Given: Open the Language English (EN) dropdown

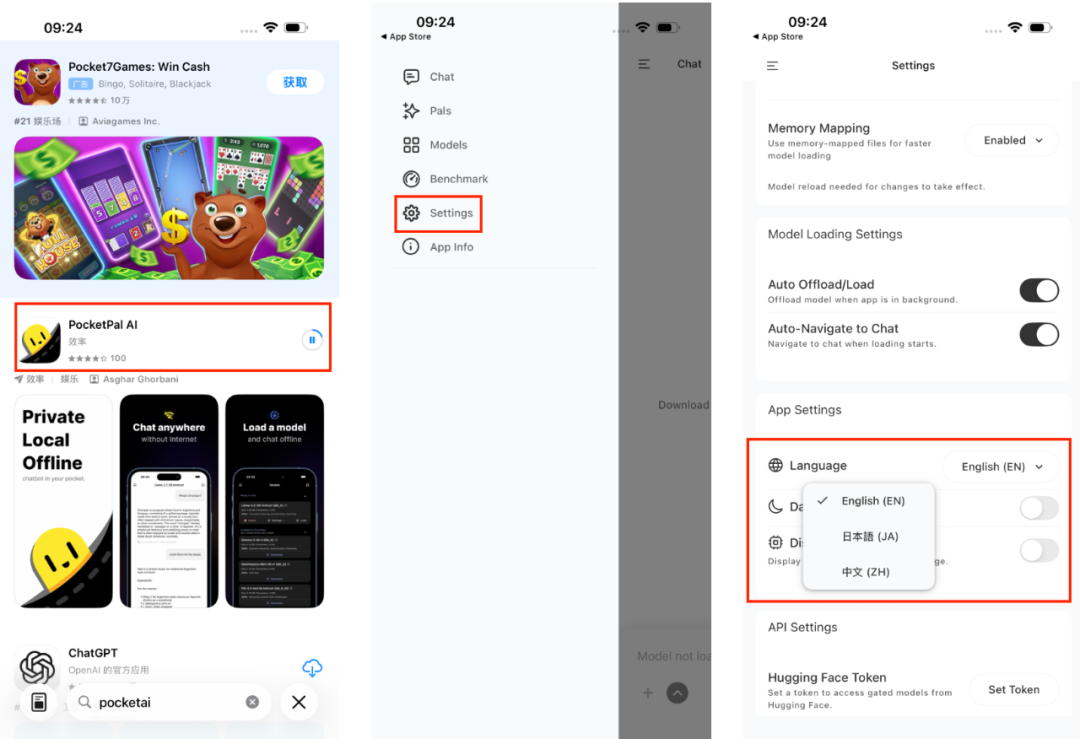Looking at the screenshot, I should [x=1001, y=466].
